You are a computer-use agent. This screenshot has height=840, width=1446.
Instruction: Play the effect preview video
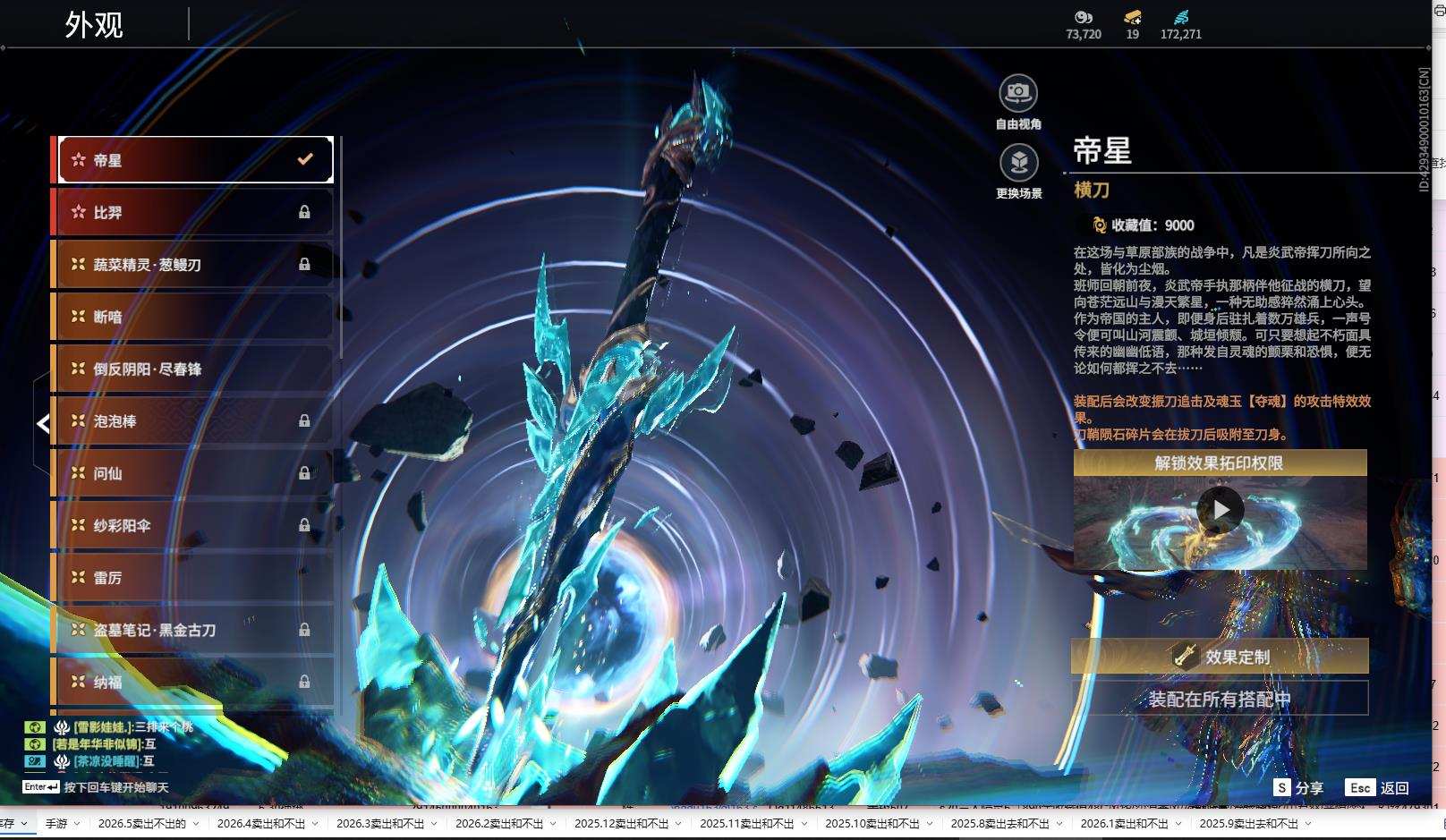(1221, 510)
